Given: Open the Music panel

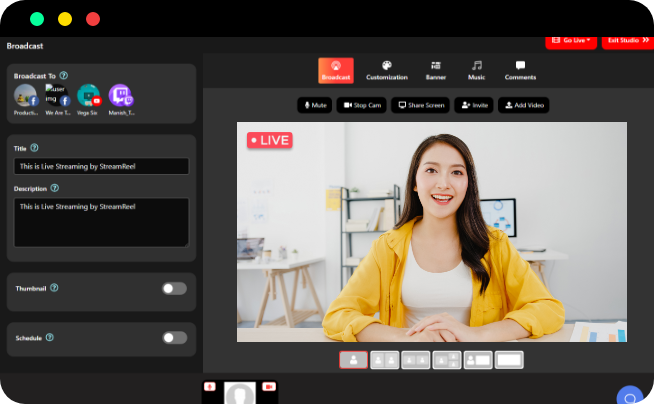Looking at the screenshot, I should coord(477,70).
